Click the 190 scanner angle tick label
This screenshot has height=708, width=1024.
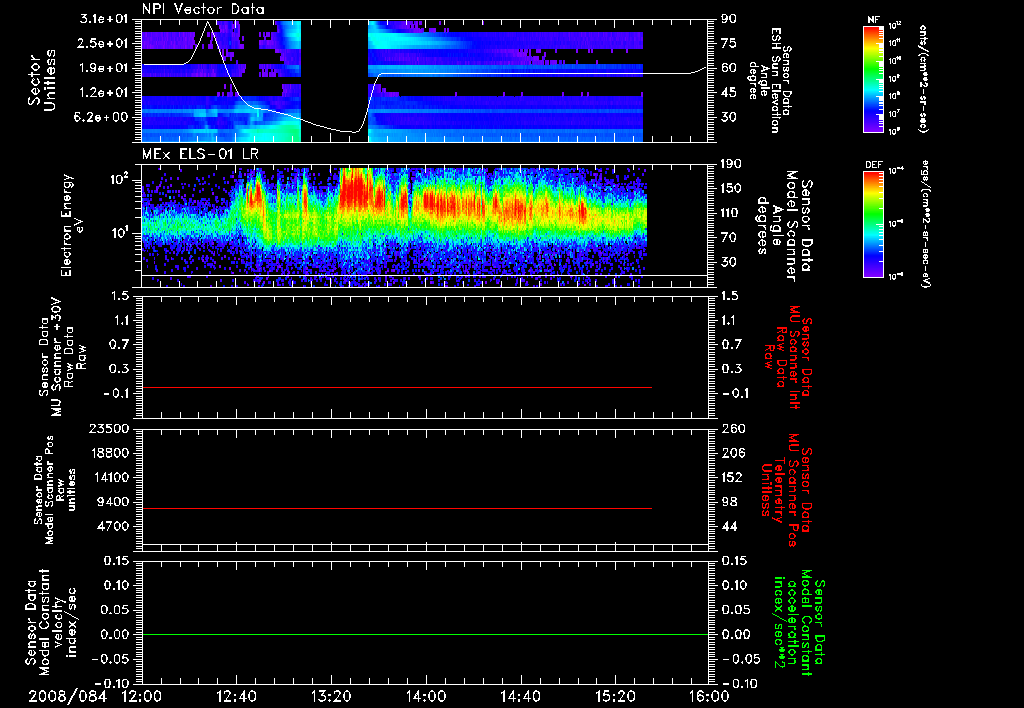(731, 164)
